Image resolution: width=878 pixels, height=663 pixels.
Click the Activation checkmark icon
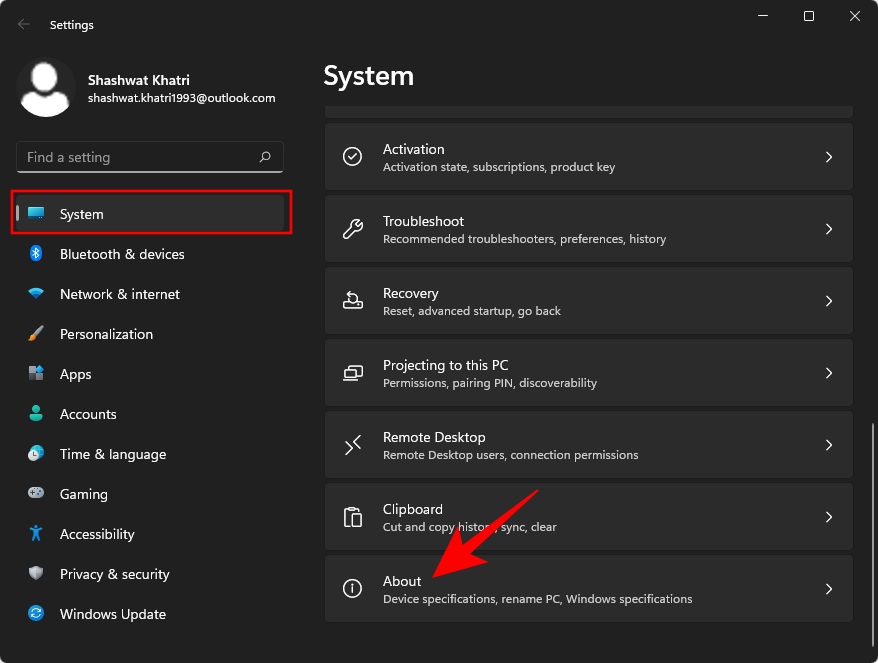pyautogui.click(x=352, y=156)
